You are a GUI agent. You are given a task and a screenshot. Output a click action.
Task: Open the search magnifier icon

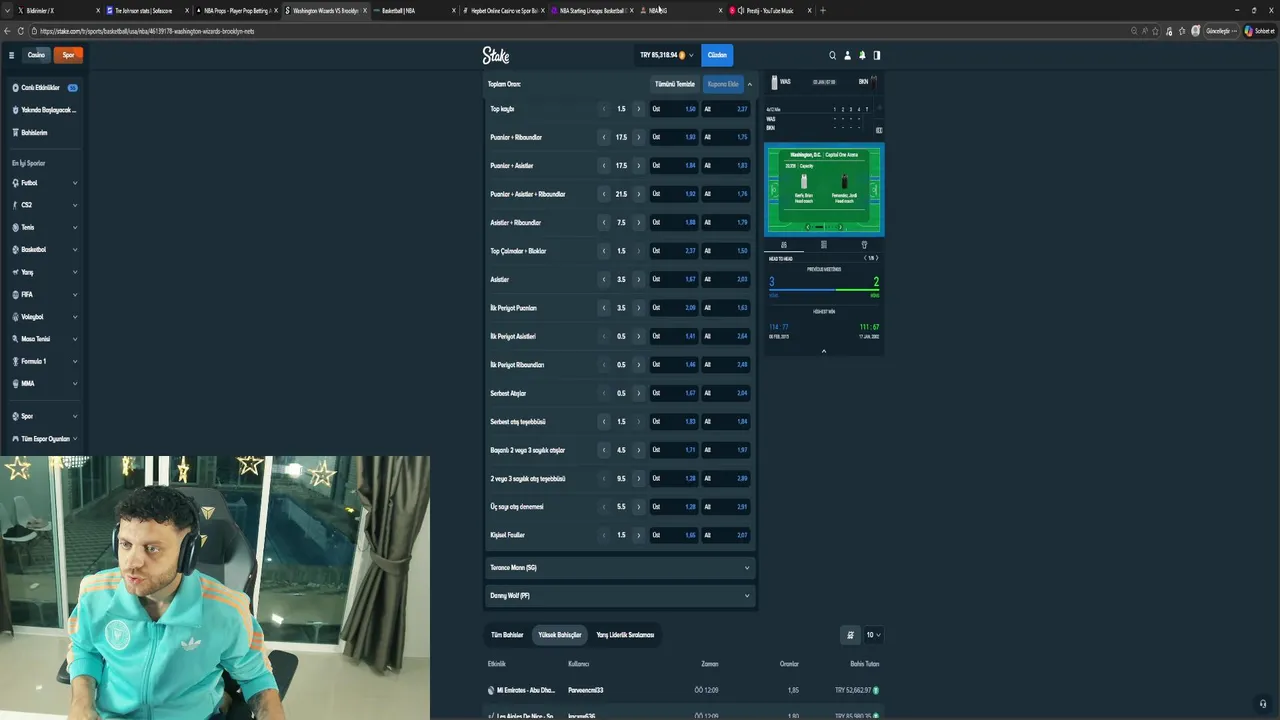832,55
